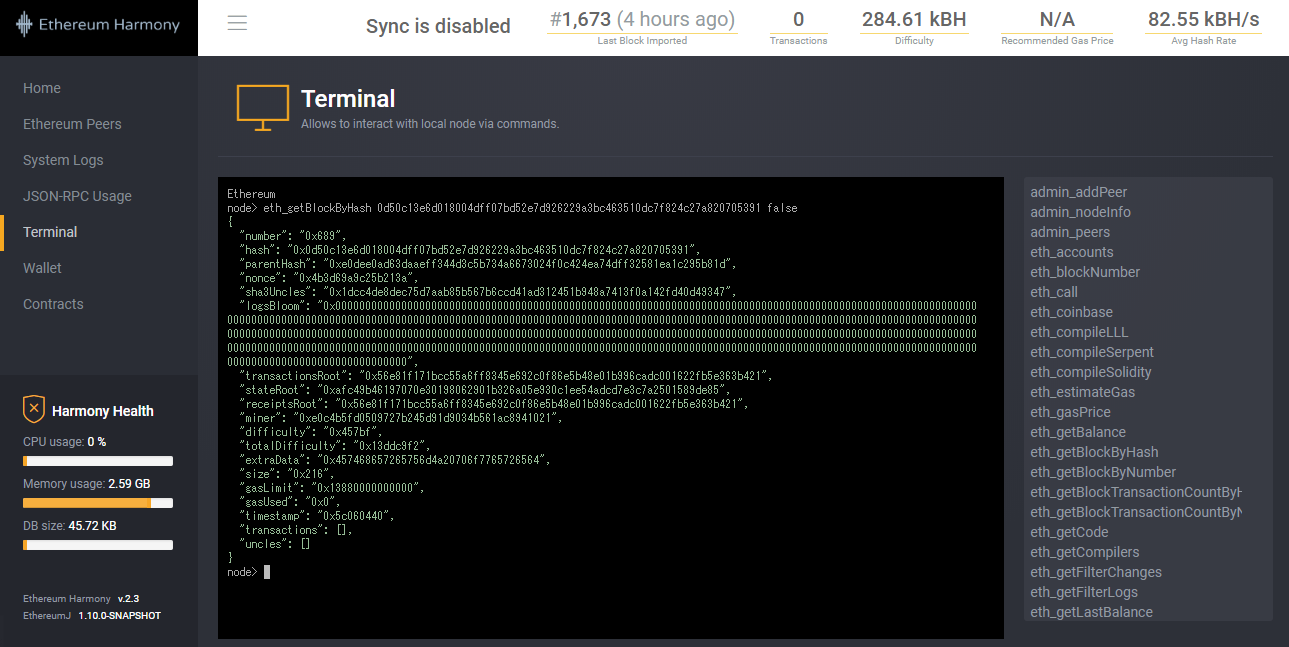Click the Memory usage progress bar

[x=98, y=503]
